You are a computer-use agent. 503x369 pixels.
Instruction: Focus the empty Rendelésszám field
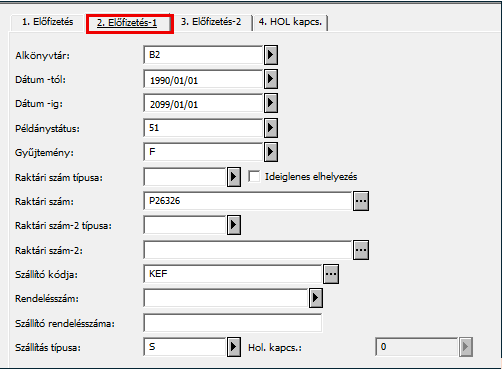point(226,298)
